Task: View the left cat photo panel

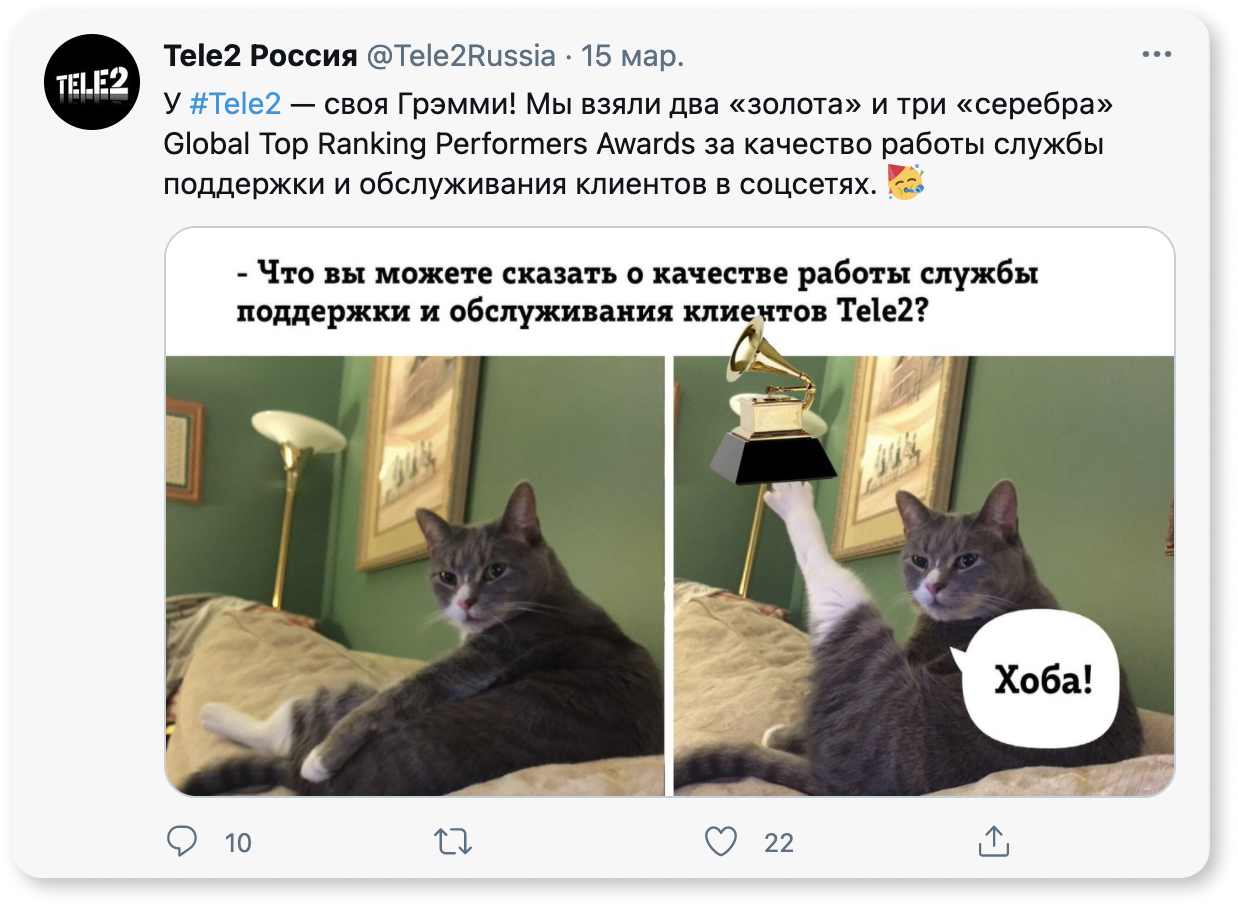Action: coord(415,576)
